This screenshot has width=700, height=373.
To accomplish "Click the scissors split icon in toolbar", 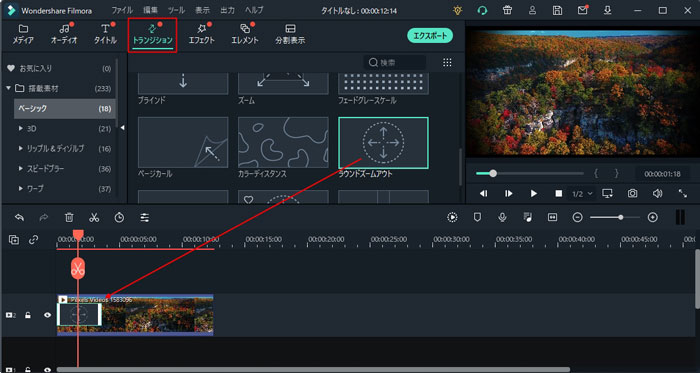I will tap(94, 217).
